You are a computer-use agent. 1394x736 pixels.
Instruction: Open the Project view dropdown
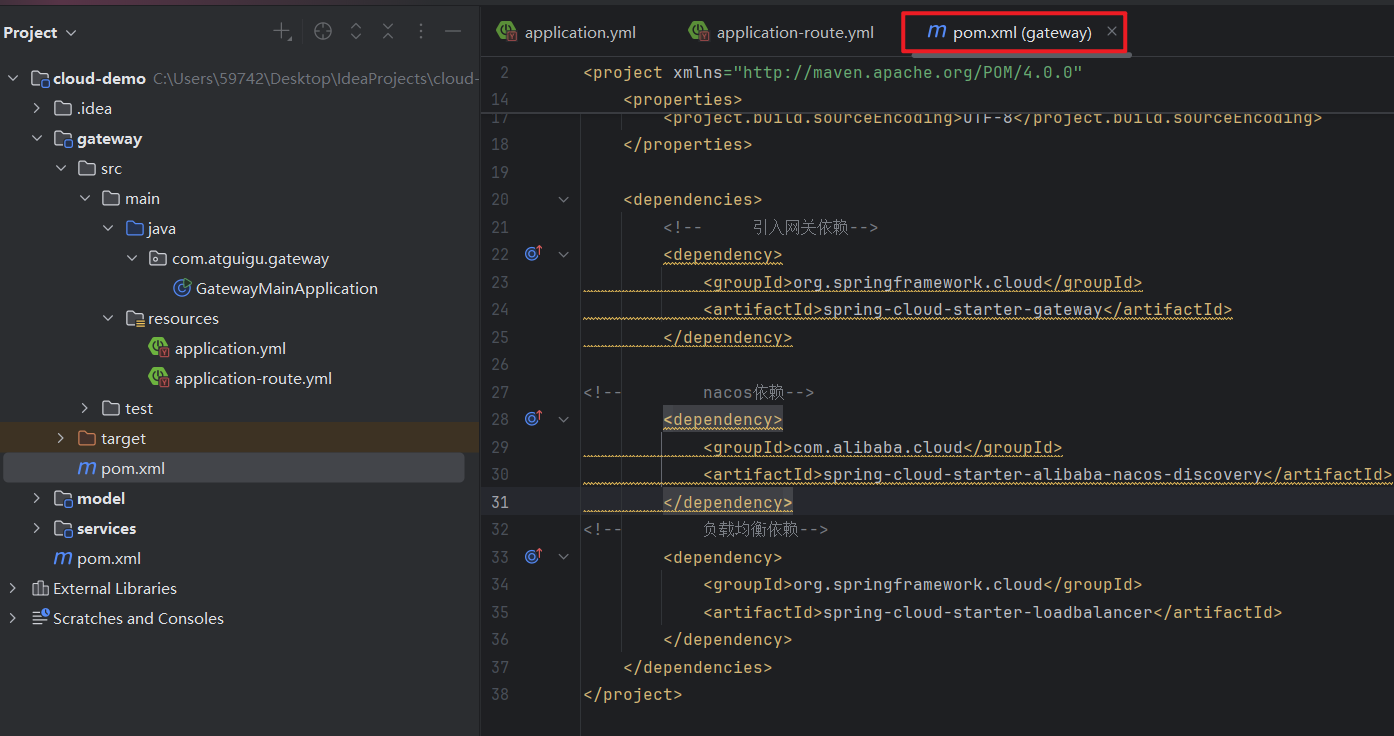coord(40,33)
